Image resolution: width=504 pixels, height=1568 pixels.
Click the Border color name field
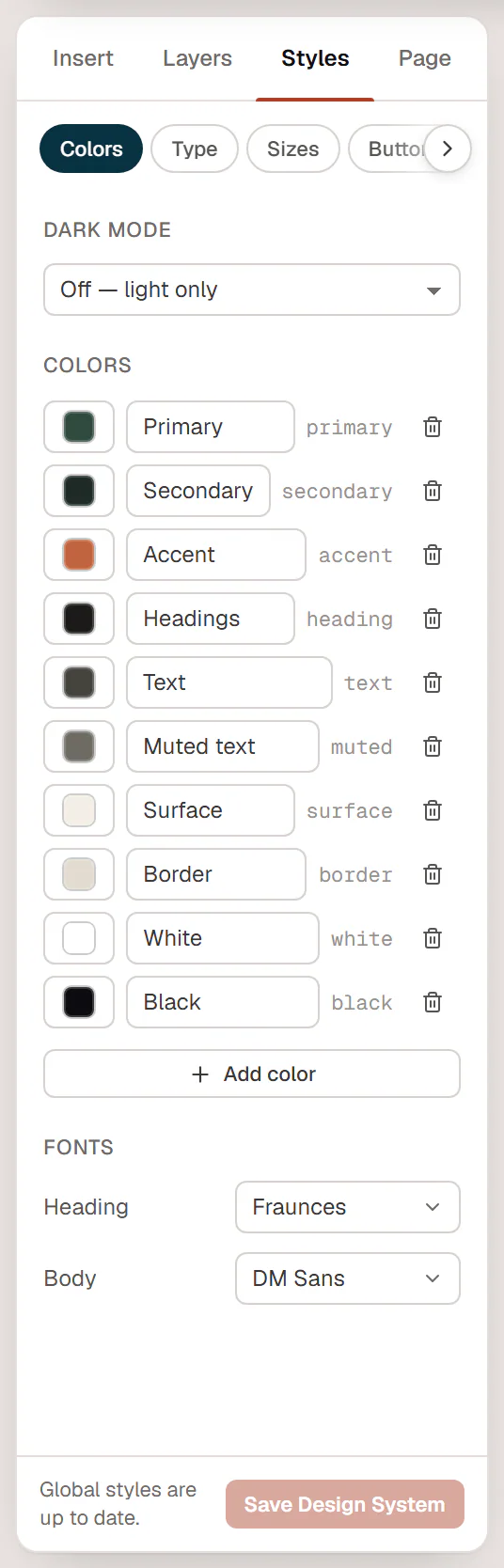pos(216,874)
